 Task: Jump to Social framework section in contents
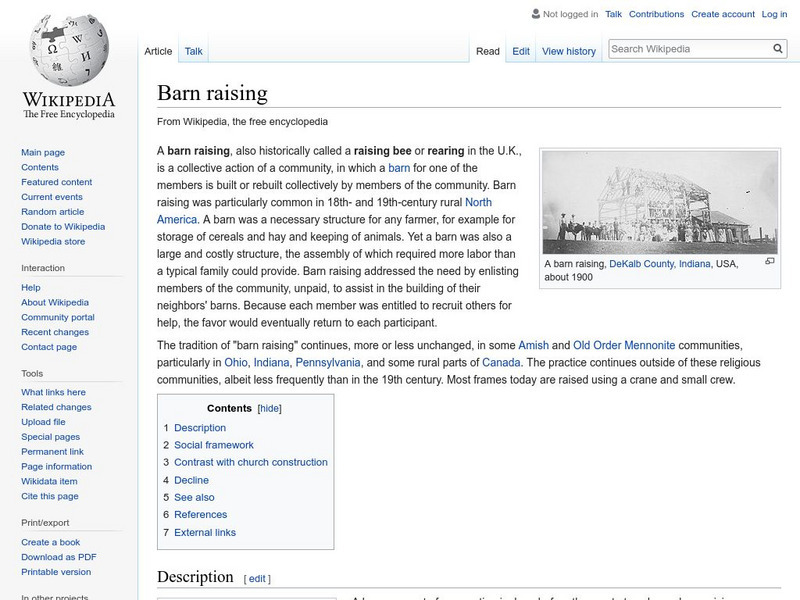[213, 445]
